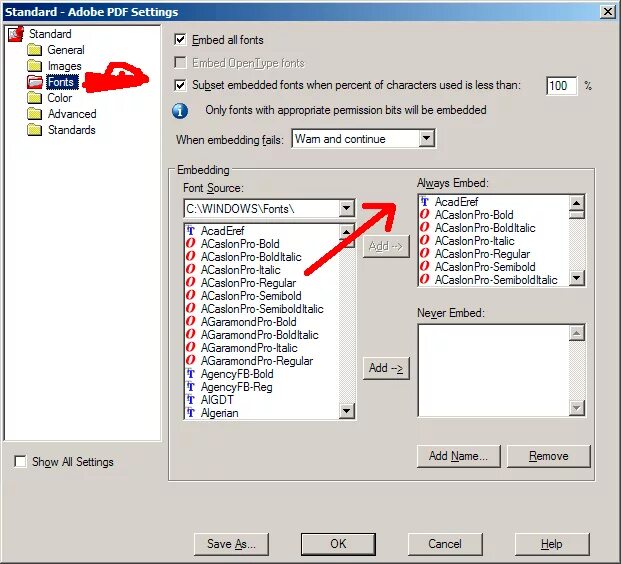Screen dimensions: 621x564
Task: Select ACaslonPro-Semibold in Always Embed list
Action: click(x=485, y=267)
